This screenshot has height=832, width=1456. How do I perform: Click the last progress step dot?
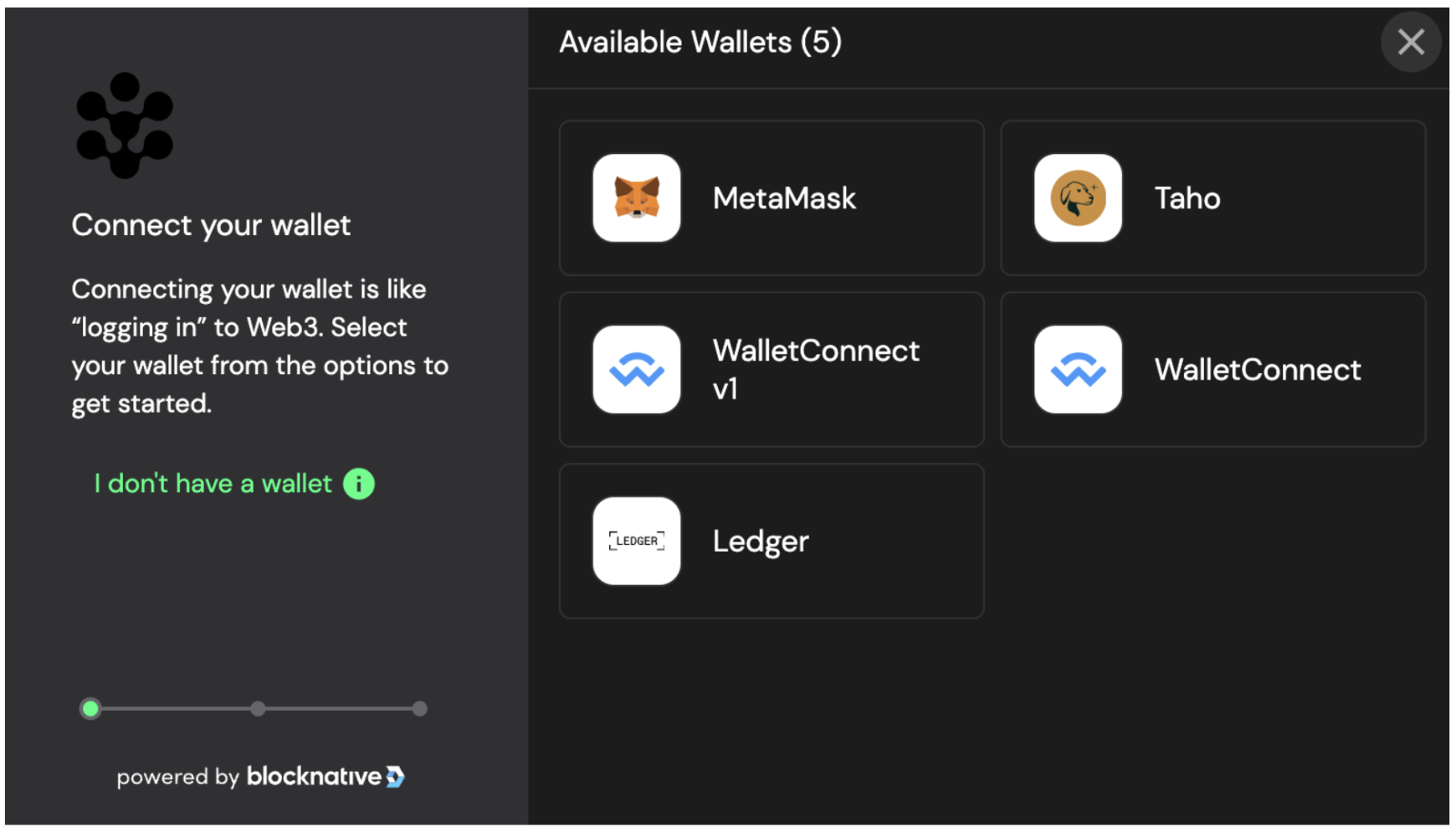(420, 709)
